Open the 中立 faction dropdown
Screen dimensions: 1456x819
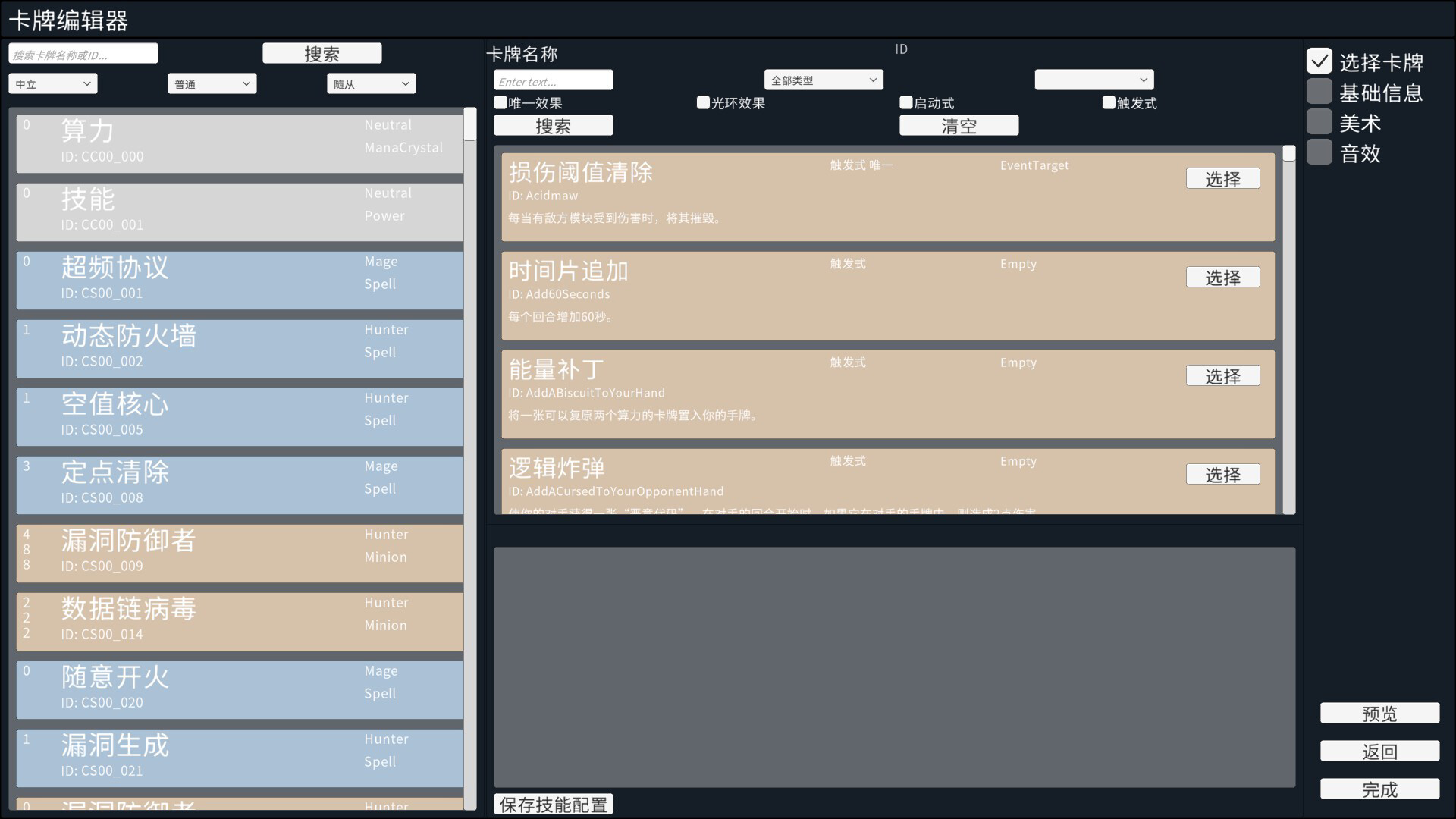[52, 83]
